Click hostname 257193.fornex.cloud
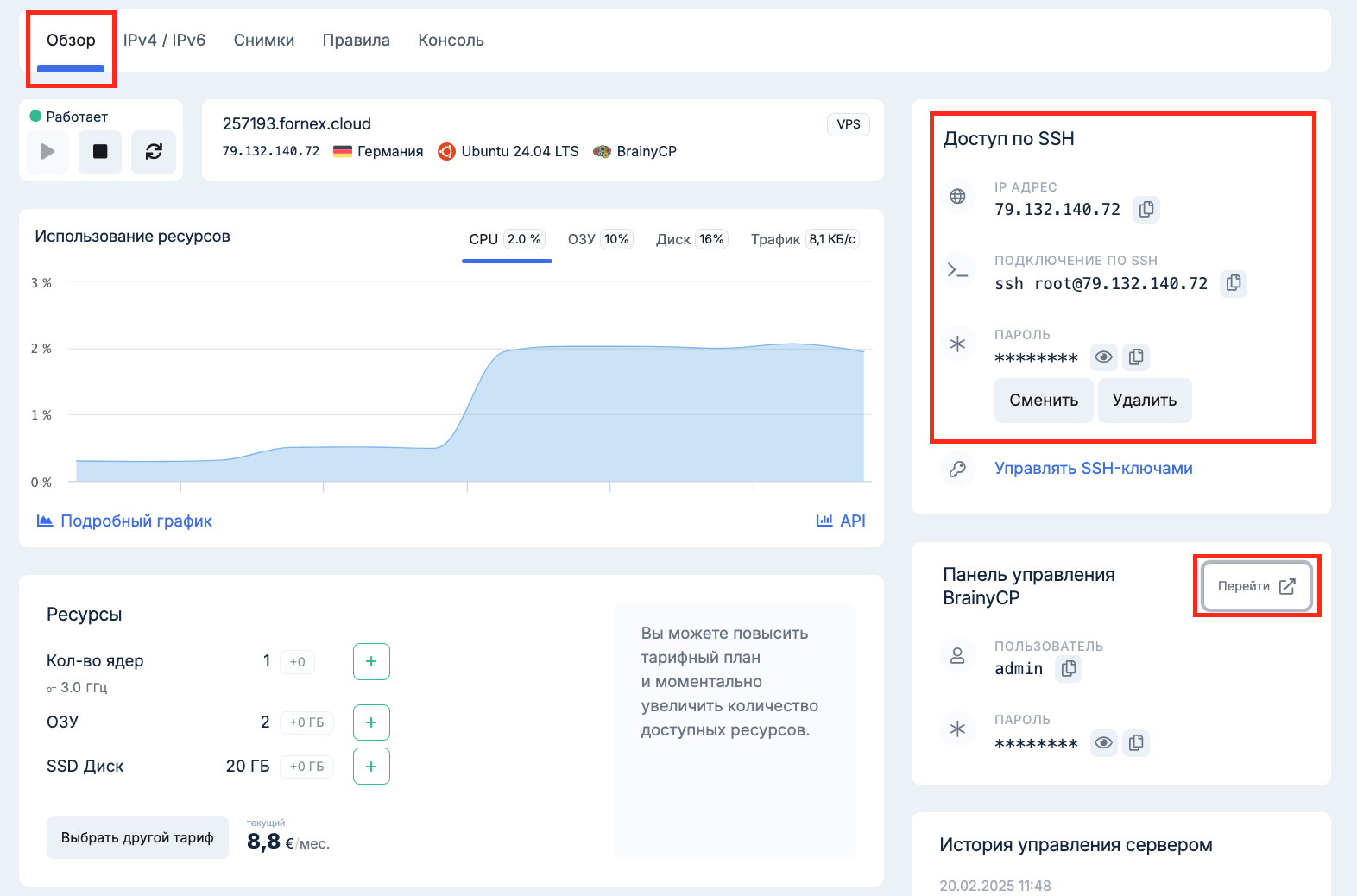Viewport: 1357px width, 896px height. click(297, 123)
